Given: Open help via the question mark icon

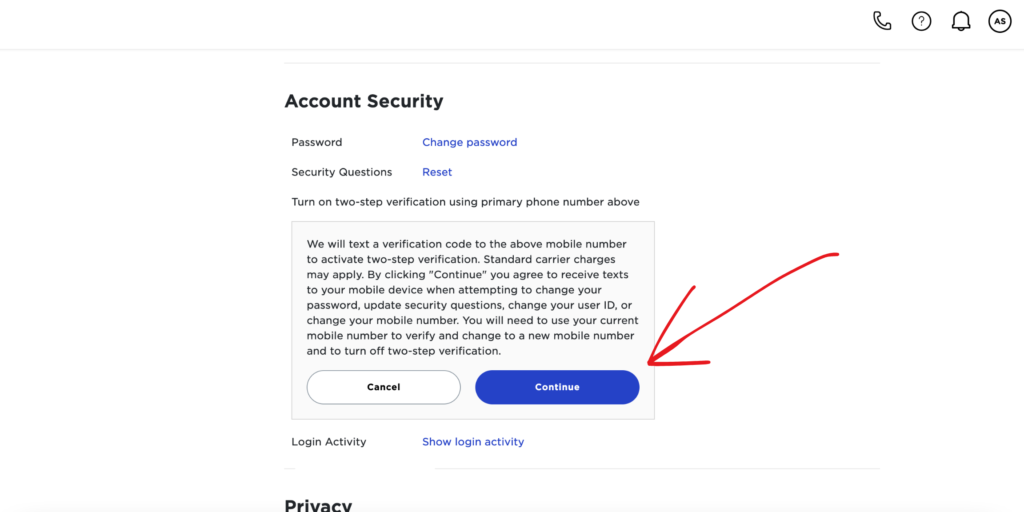Looking at the screenshot, I should tap(921, 21).
